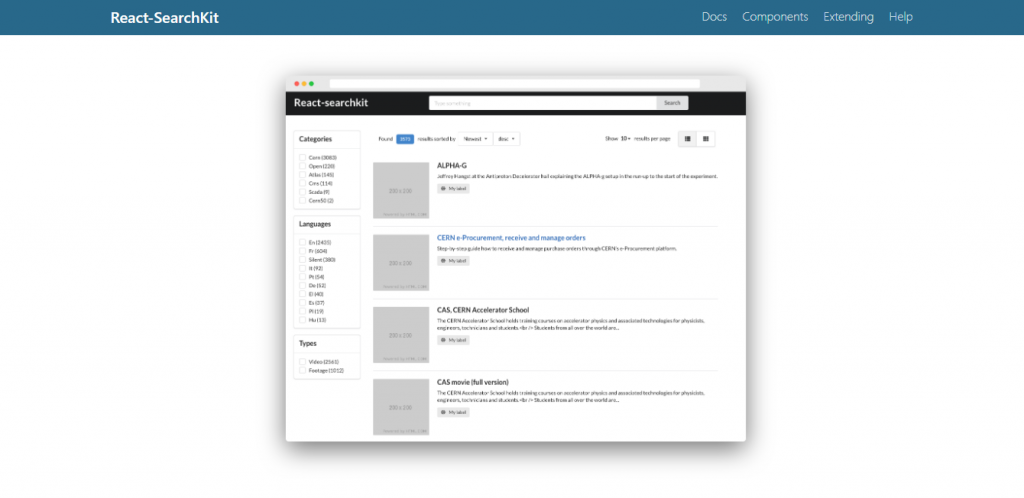Click the yellow dot in the mock browser window

pyautogui.click(x=304, y=84)
